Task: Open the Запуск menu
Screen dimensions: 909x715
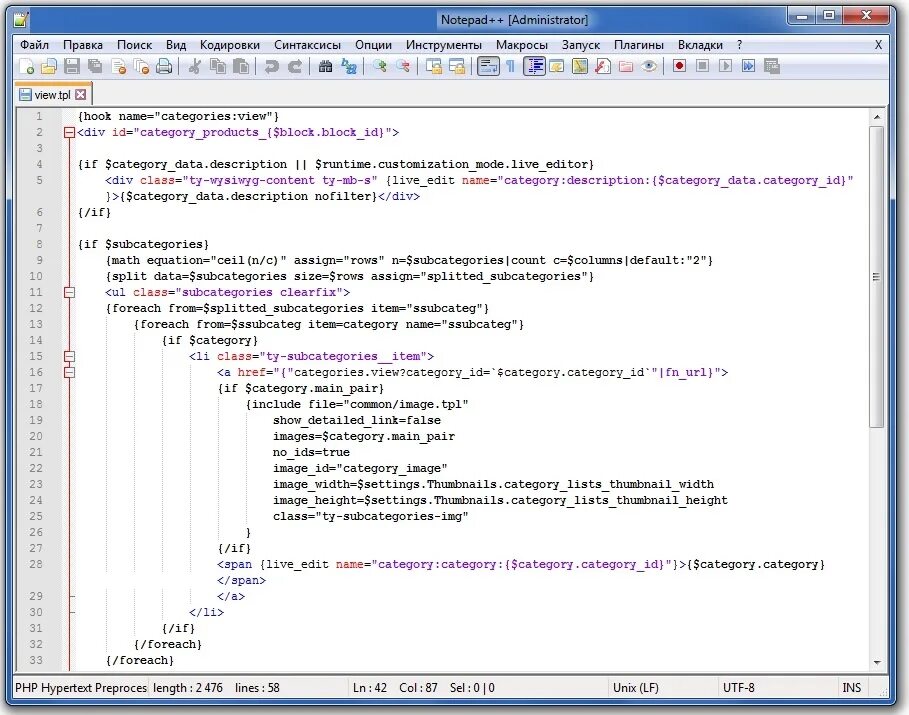Action: [x=581, y=45]
